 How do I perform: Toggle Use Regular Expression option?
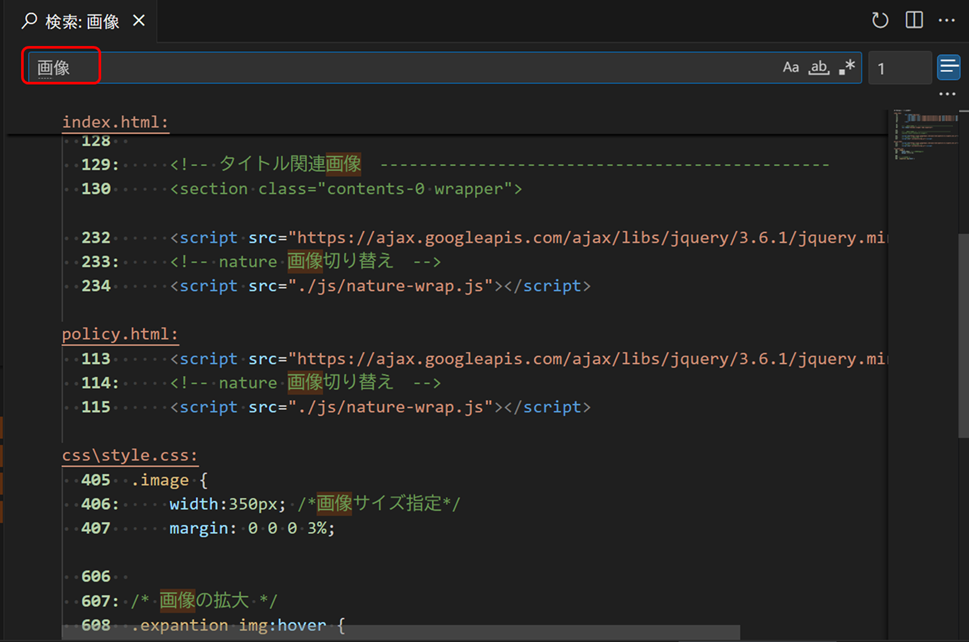click(847, 67)
